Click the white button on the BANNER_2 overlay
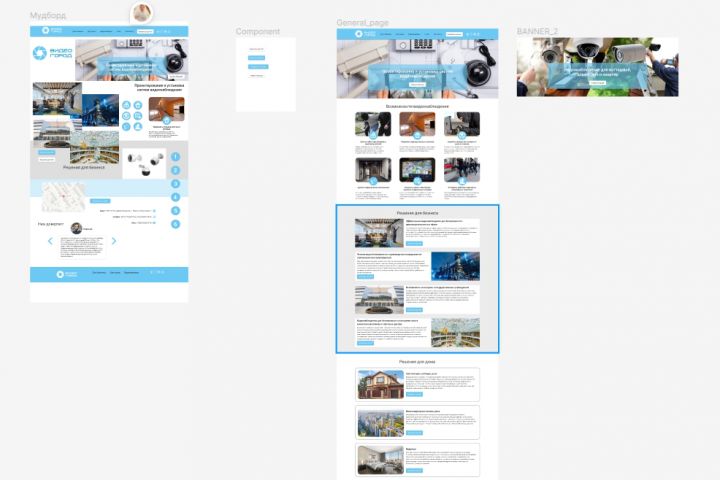This screenshot has width=720, height=480. [x=597, y=83]
